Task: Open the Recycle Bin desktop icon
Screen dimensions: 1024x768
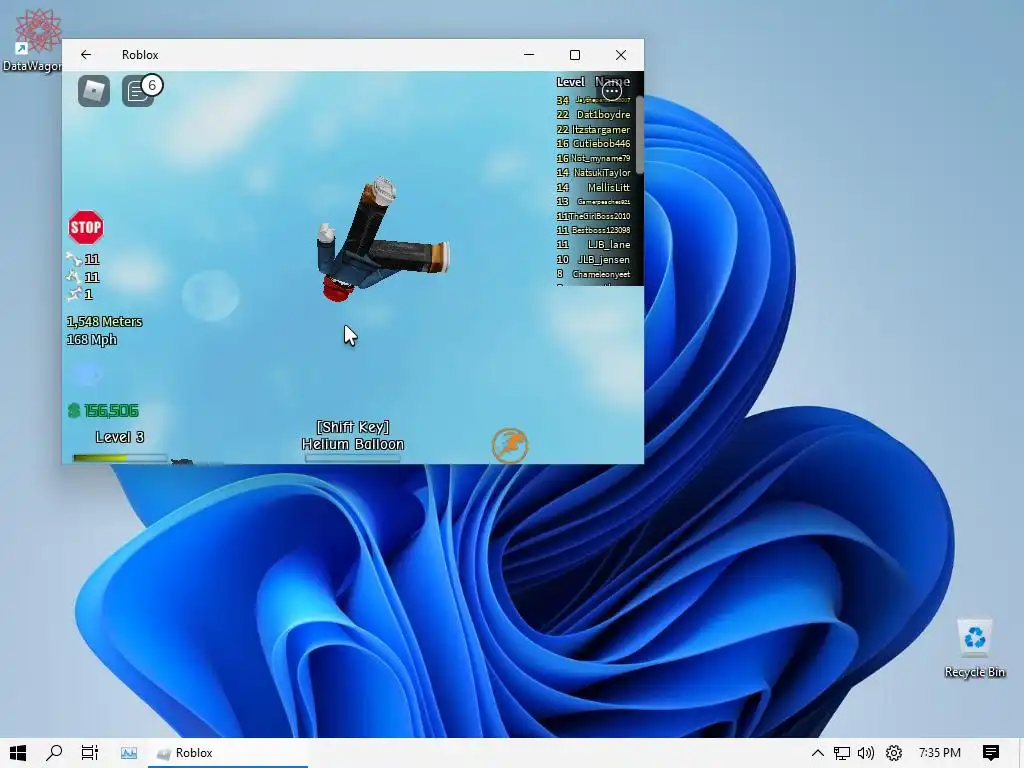Action: (974, 648)
